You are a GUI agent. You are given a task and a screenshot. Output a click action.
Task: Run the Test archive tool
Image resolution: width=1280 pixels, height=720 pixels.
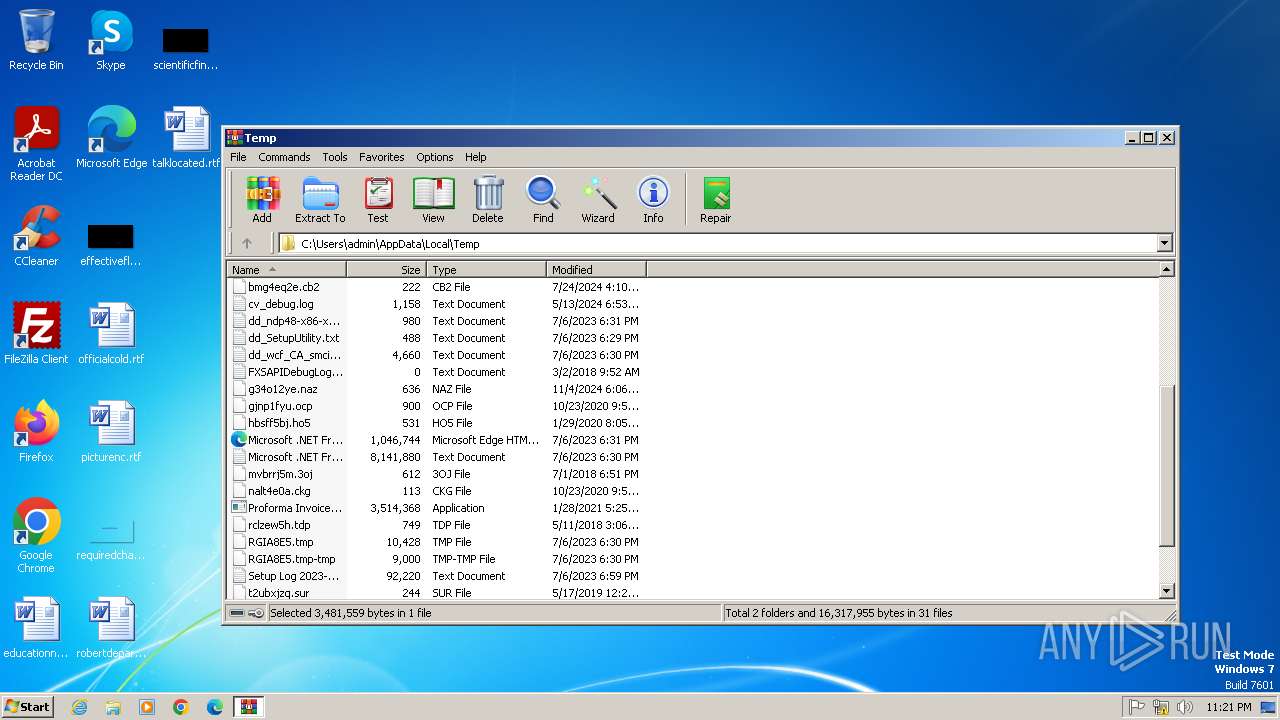pyautogui.click(x=378, y=200)
